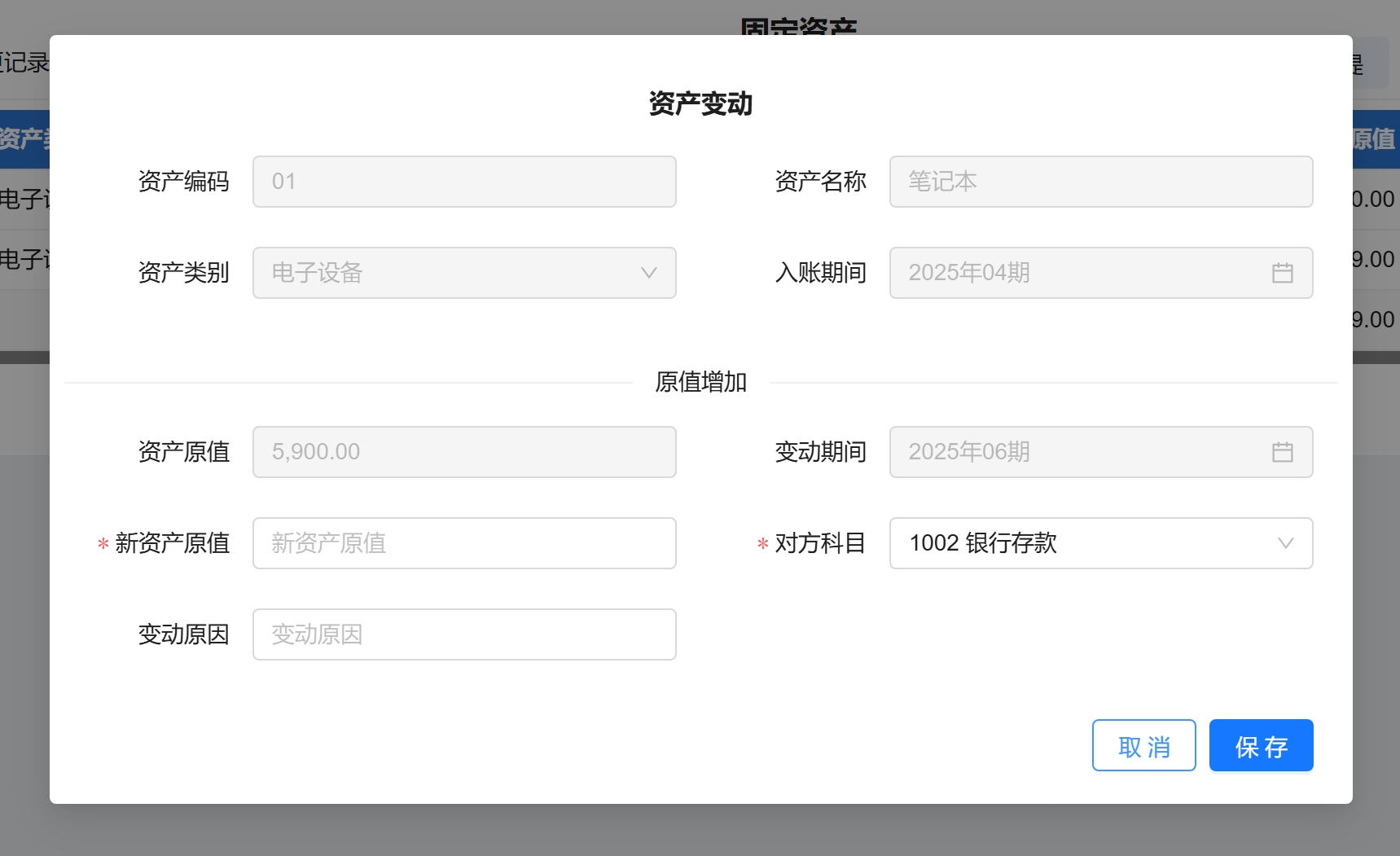This screenshot has width=1400, height=856.
Task: Open the 电子设备 asset category selector
Action: [463, 273]
